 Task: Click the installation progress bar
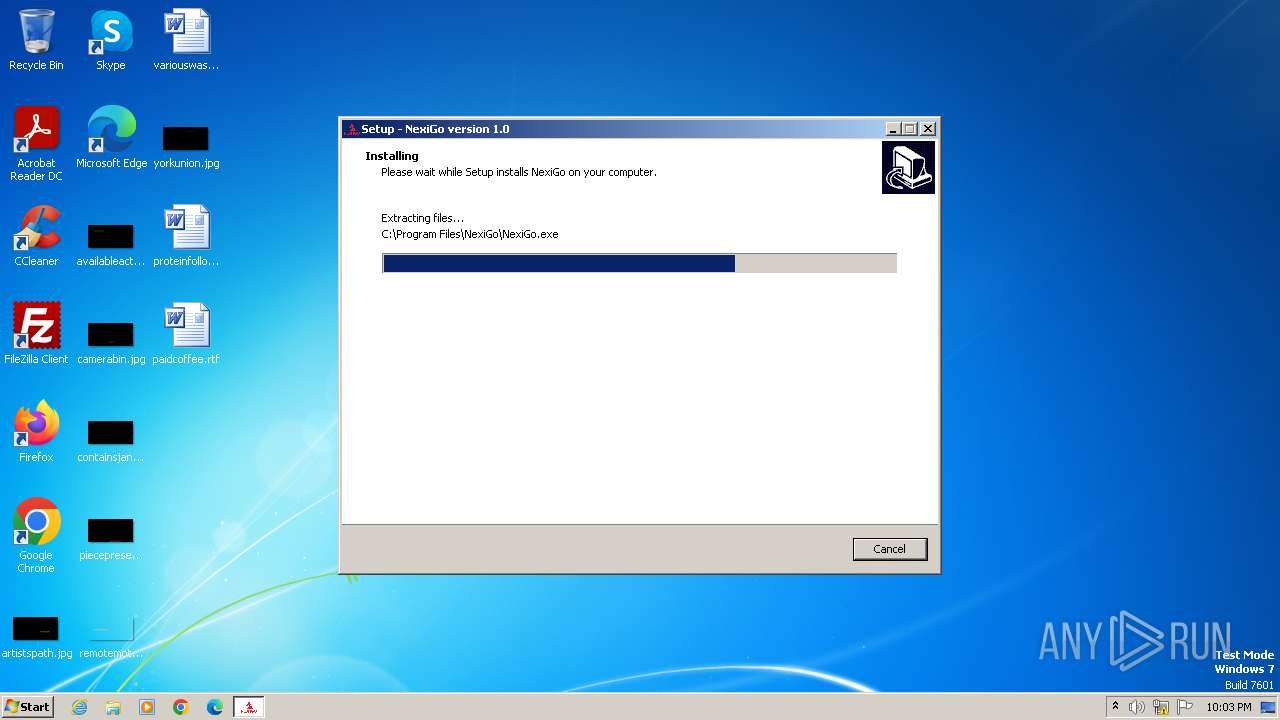click(639, 263)
